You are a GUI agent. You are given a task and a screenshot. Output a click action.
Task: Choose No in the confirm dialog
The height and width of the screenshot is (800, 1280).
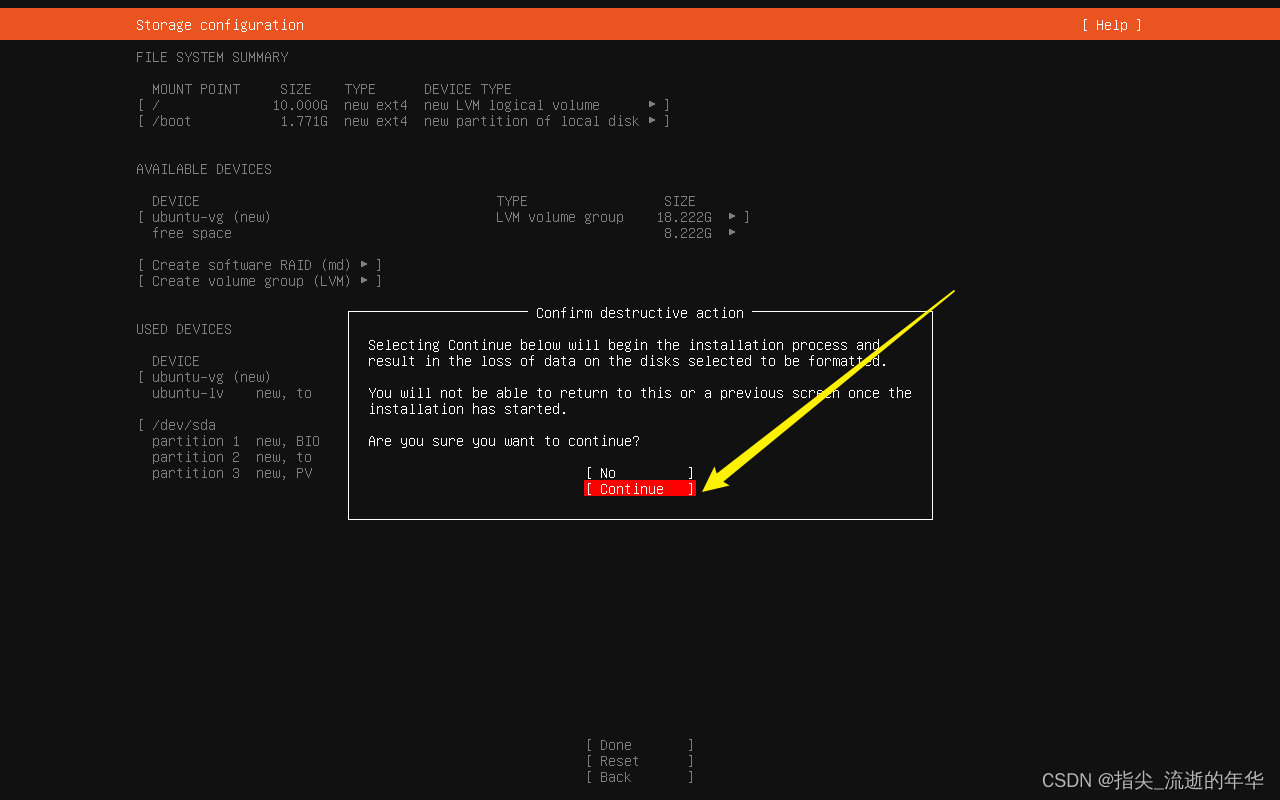(x=640, y=473)
